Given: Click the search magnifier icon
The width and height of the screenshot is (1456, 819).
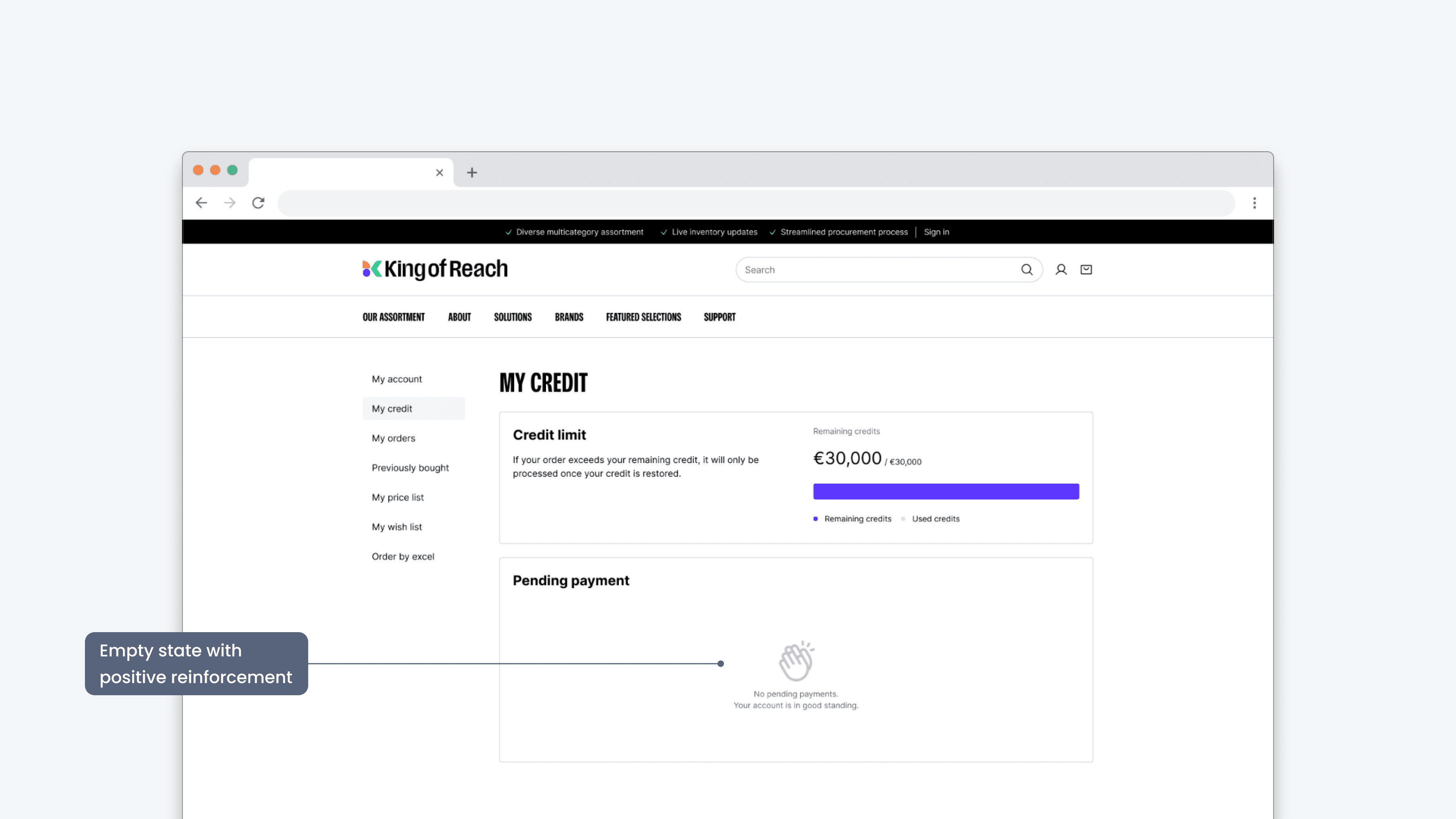Looking at the screenshot, I should pos(1026,270).
